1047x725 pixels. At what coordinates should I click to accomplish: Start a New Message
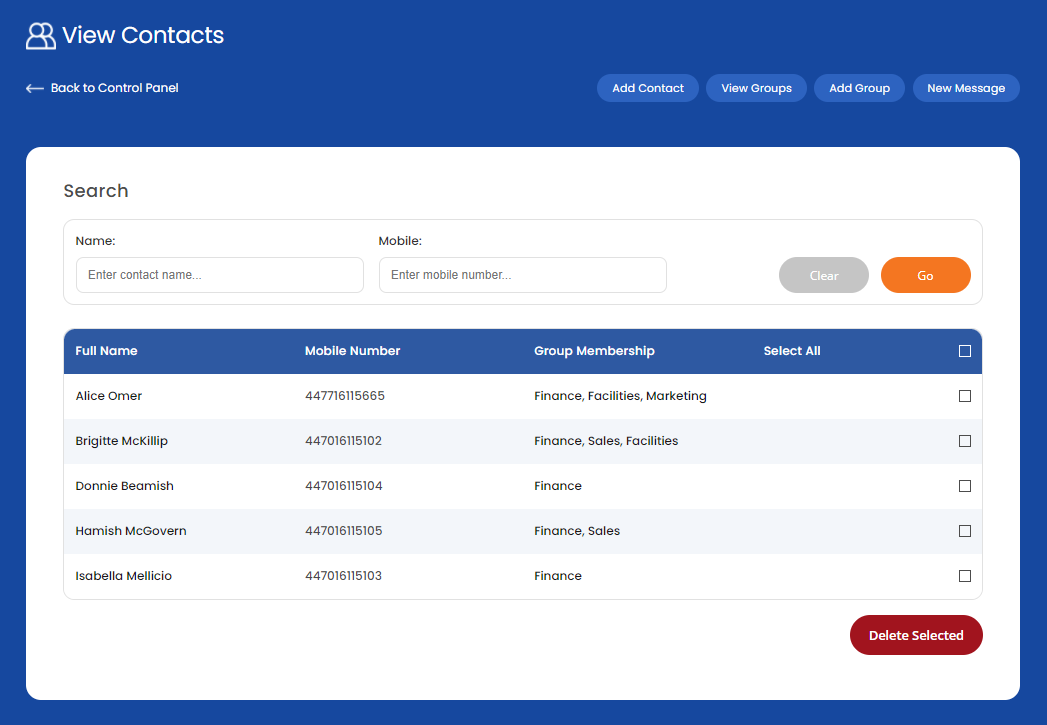click(965, 88)
